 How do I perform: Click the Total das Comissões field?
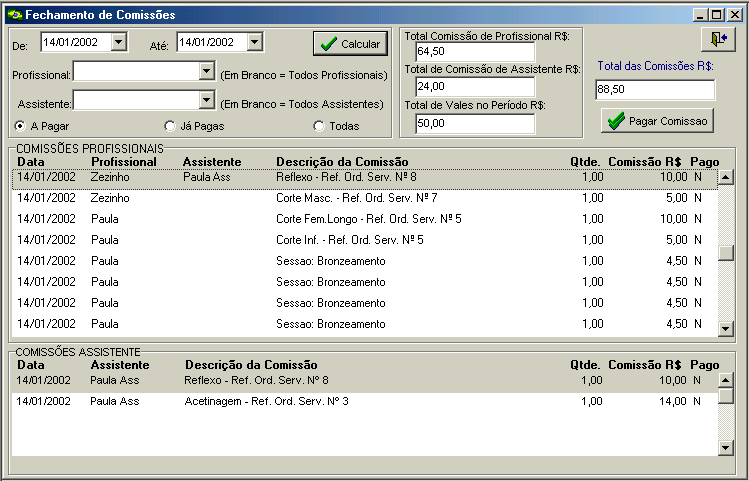[654, 90]
